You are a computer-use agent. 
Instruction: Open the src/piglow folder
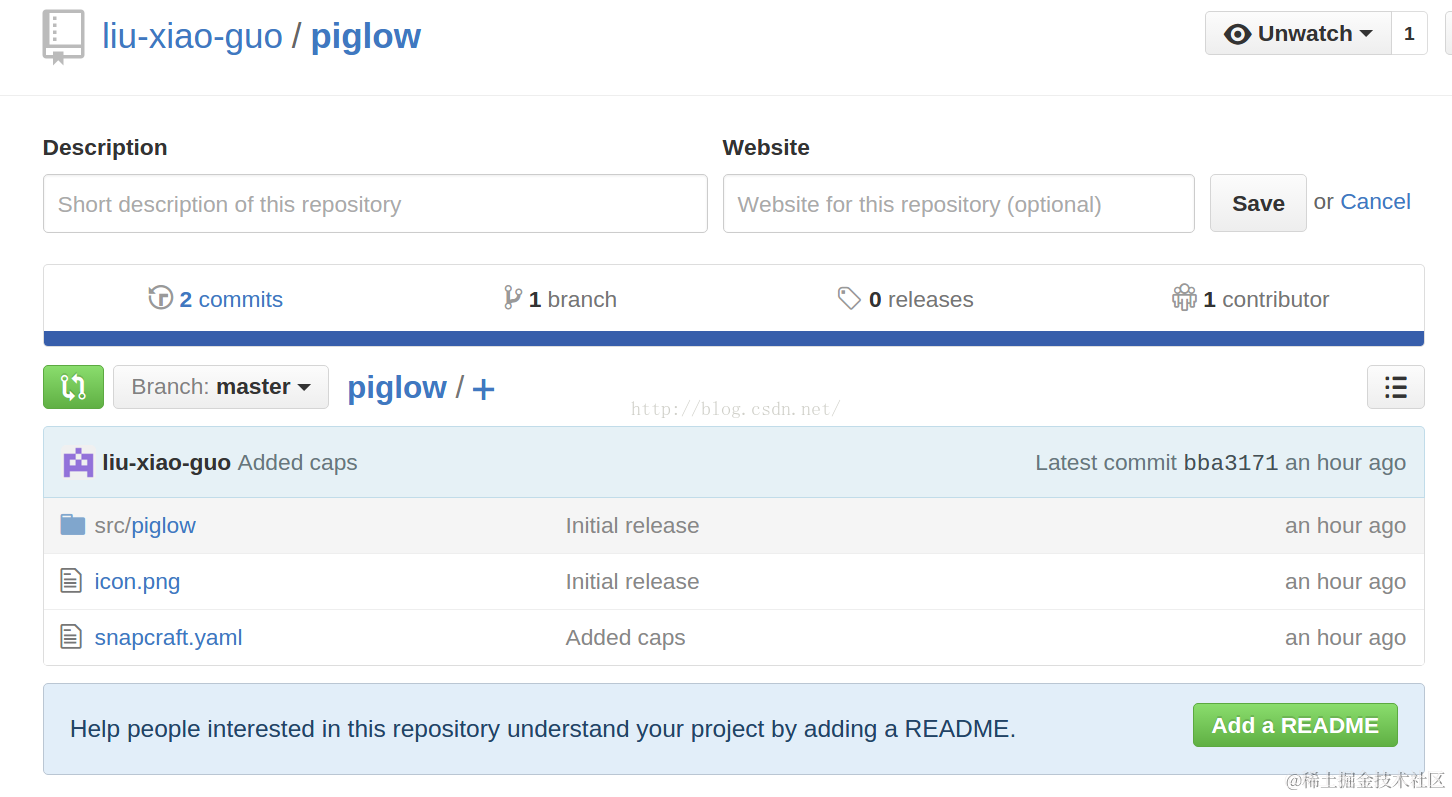pyautogui.click(x=145, y=525)
